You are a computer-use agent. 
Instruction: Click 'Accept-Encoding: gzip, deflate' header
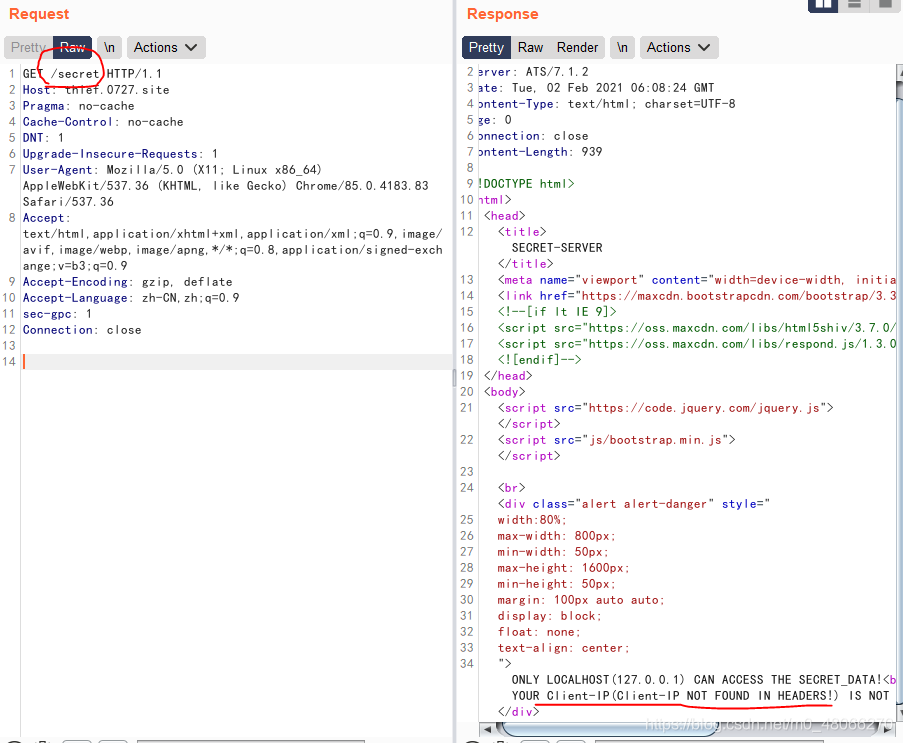point(127,282)
